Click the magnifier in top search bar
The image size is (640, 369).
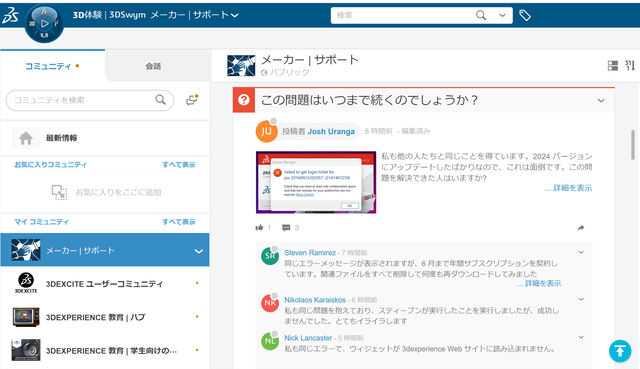click(x=481, y=16)
